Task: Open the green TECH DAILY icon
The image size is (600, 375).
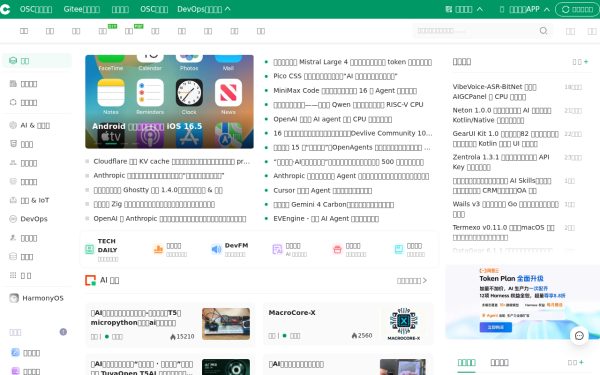Action: (x=90, y=249)
